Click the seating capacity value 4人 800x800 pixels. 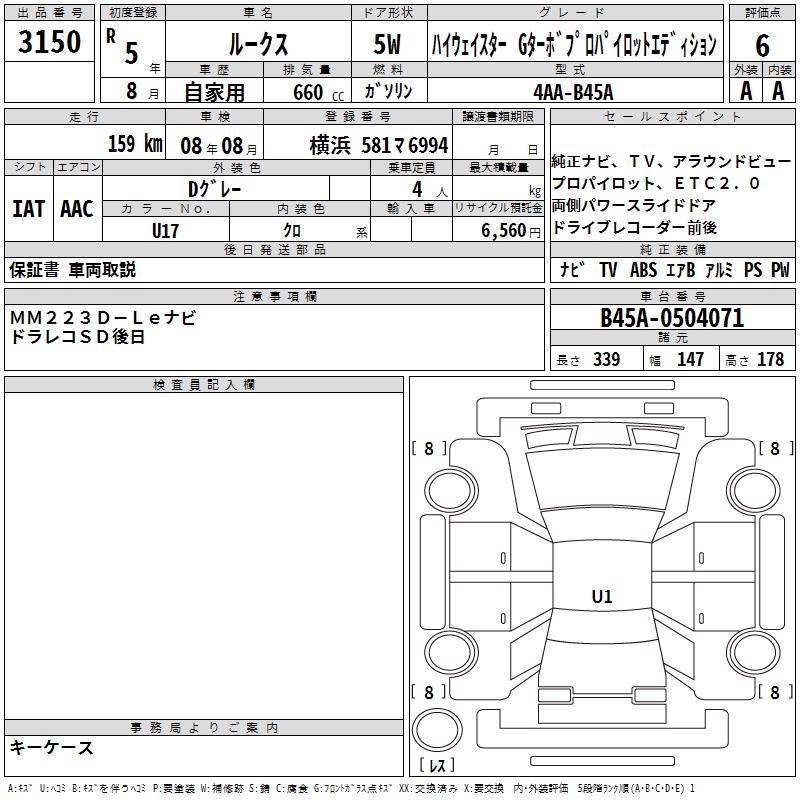pos(430,190)
